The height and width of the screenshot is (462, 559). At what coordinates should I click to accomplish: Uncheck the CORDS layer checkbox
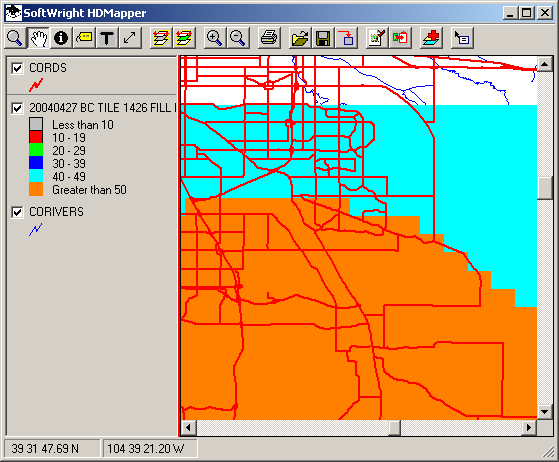point(17,68)
